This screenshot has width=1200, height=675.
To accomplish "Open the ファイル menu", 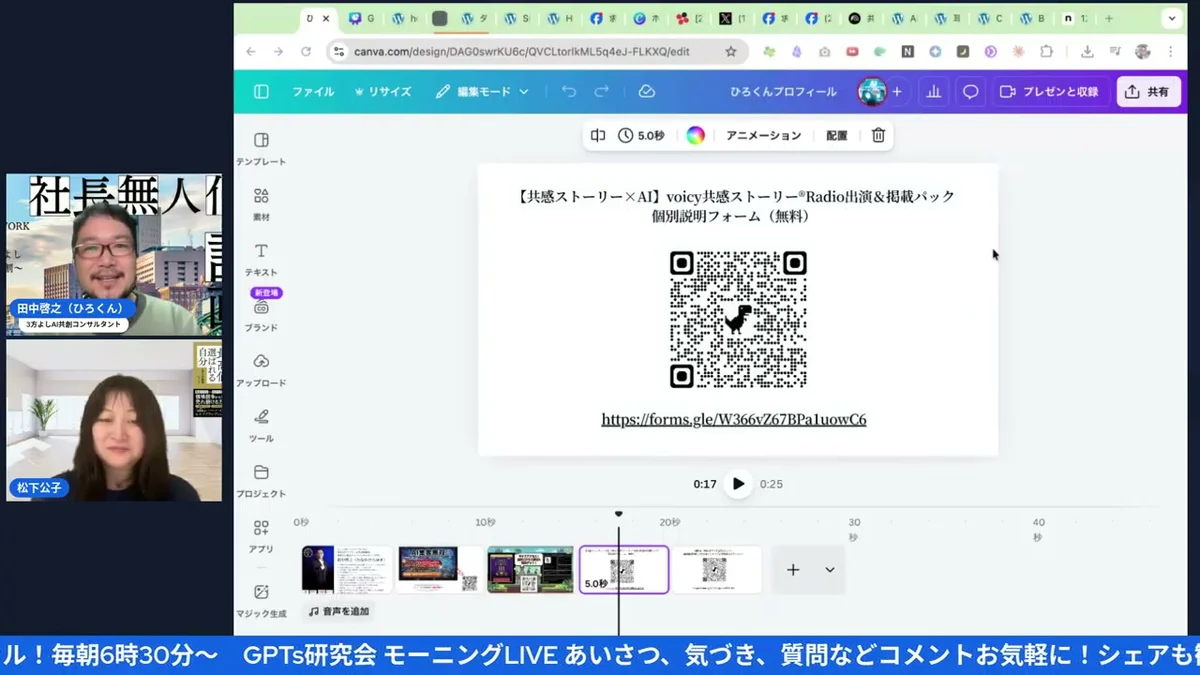I will (x=313, y=91).
